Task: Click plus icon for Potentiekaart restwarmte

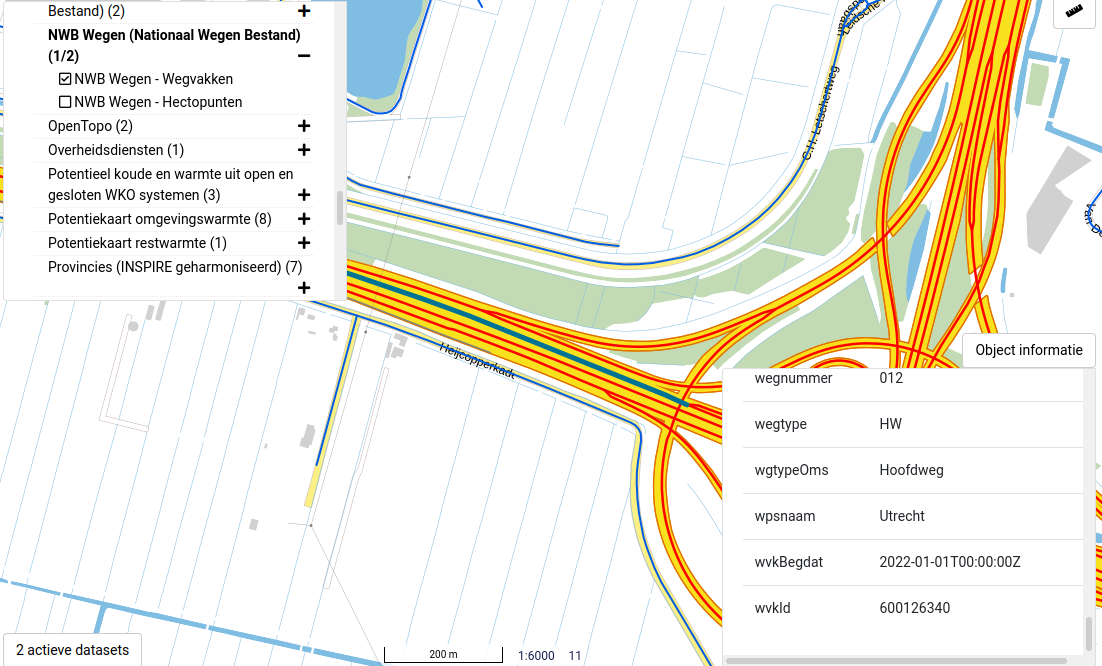Action: click(x=304, y=243)
